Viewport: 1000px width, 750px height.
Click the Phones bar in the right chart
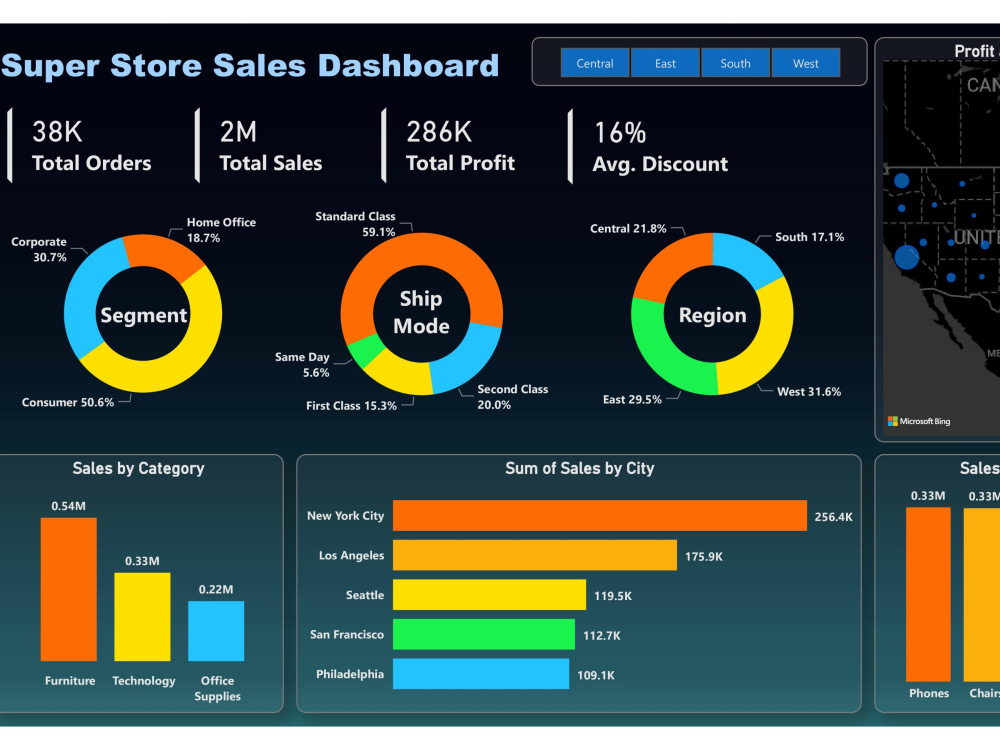coord(928,590)
